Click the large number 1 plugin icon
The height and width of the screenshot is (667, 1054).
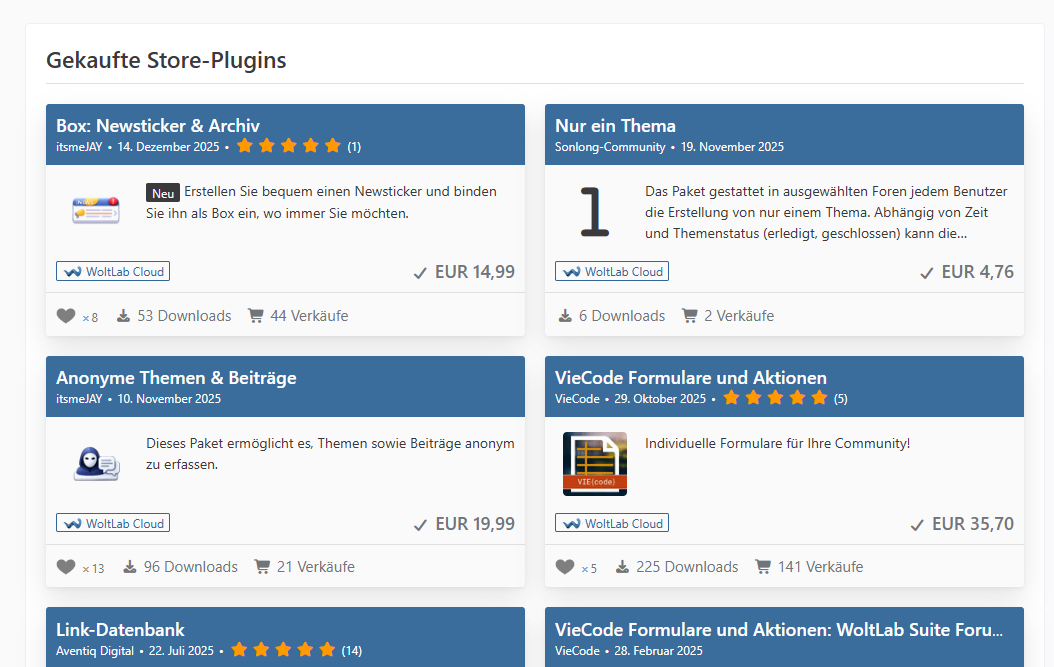pyautogui.click(x=595, y=211)
